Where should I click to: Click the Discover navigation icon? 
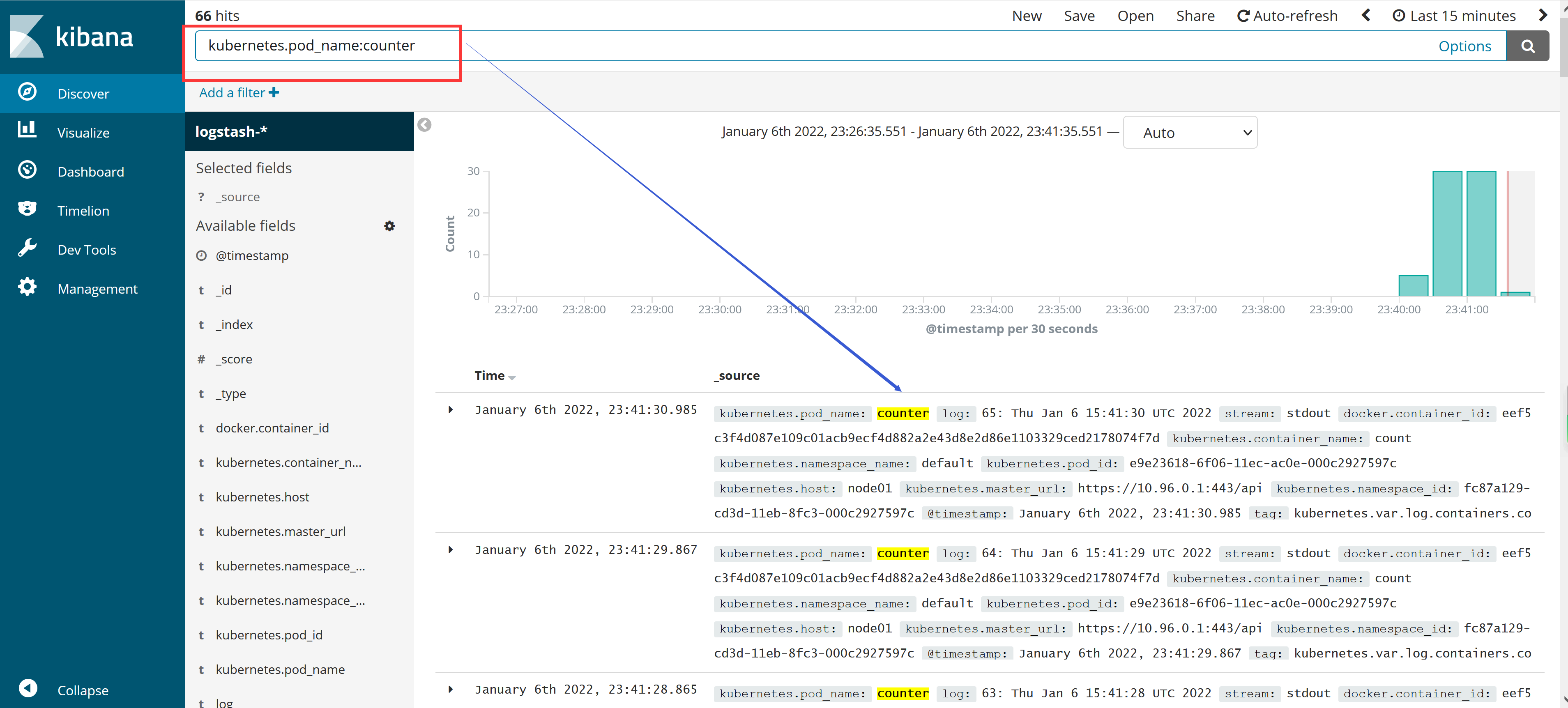pos(27,92)
